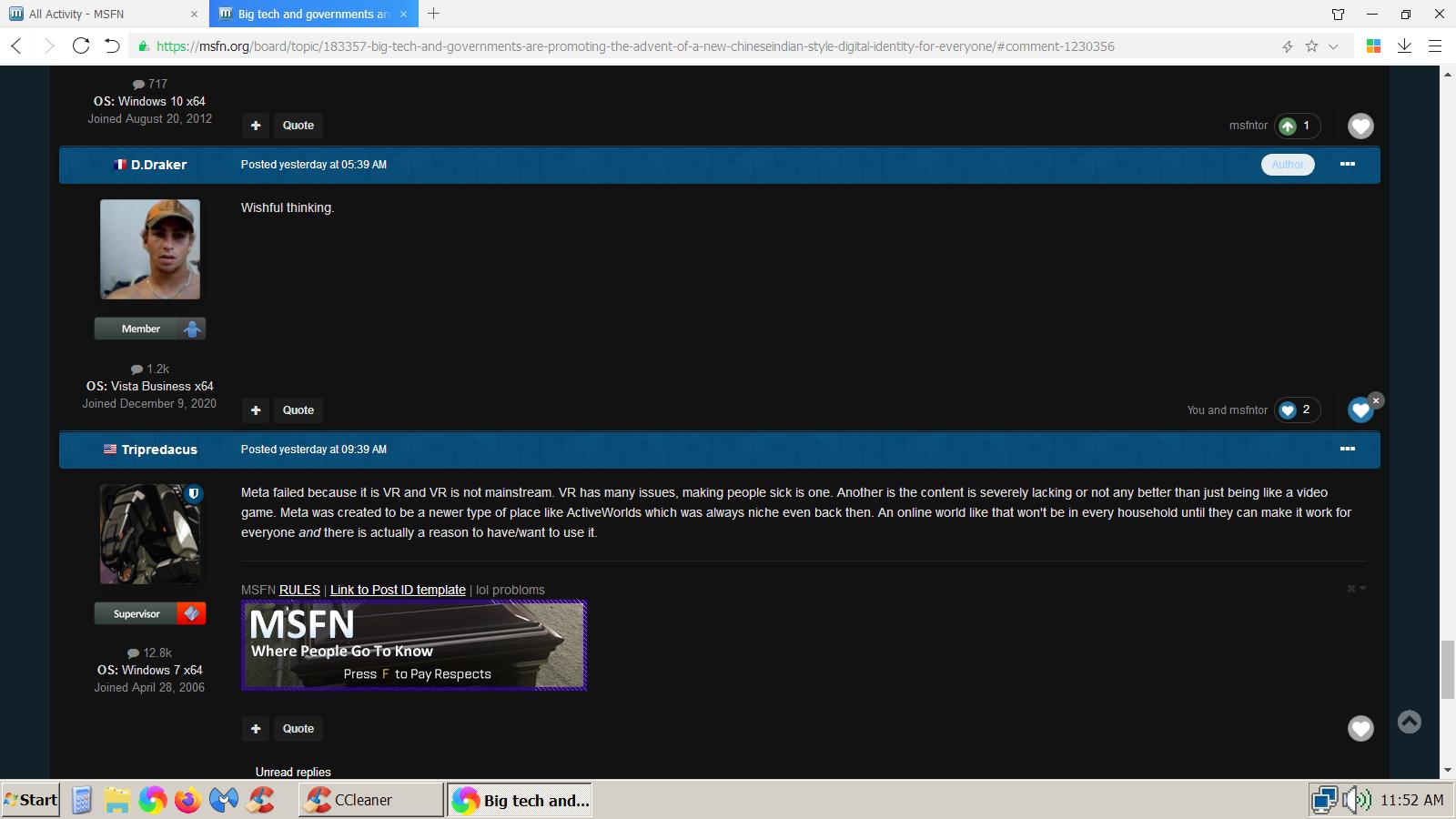Open the 'Posted yesterday at 09:39 AM' permalink
The image size is (1456, 819).
pyautogui.click(x=314, y=450)
